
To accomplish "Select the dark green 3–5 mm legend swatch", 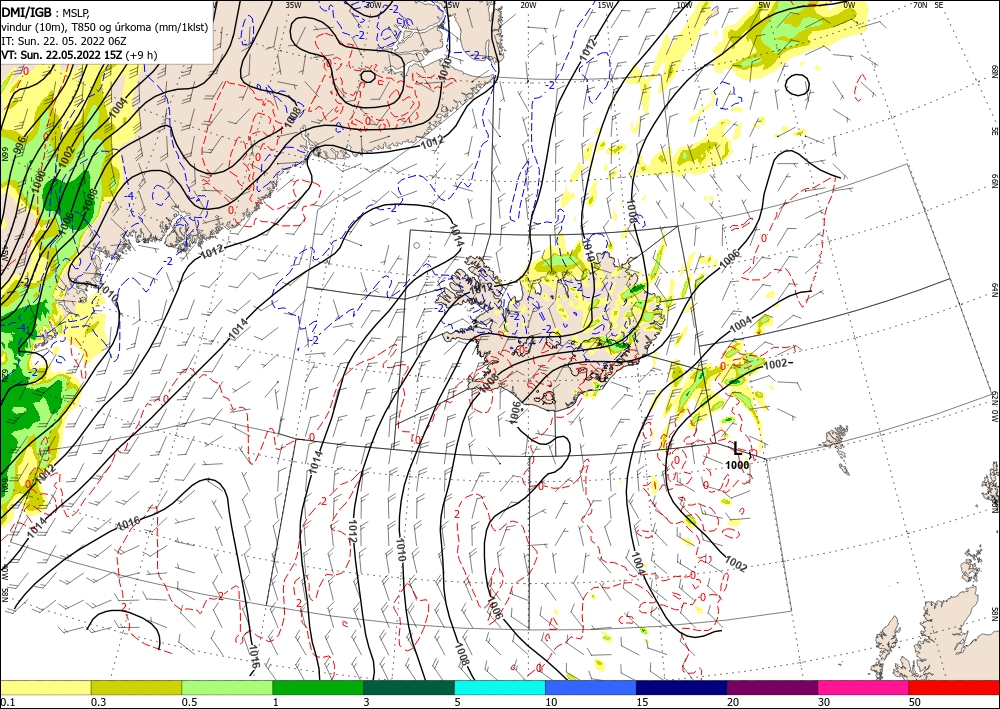I will (409, 687).
